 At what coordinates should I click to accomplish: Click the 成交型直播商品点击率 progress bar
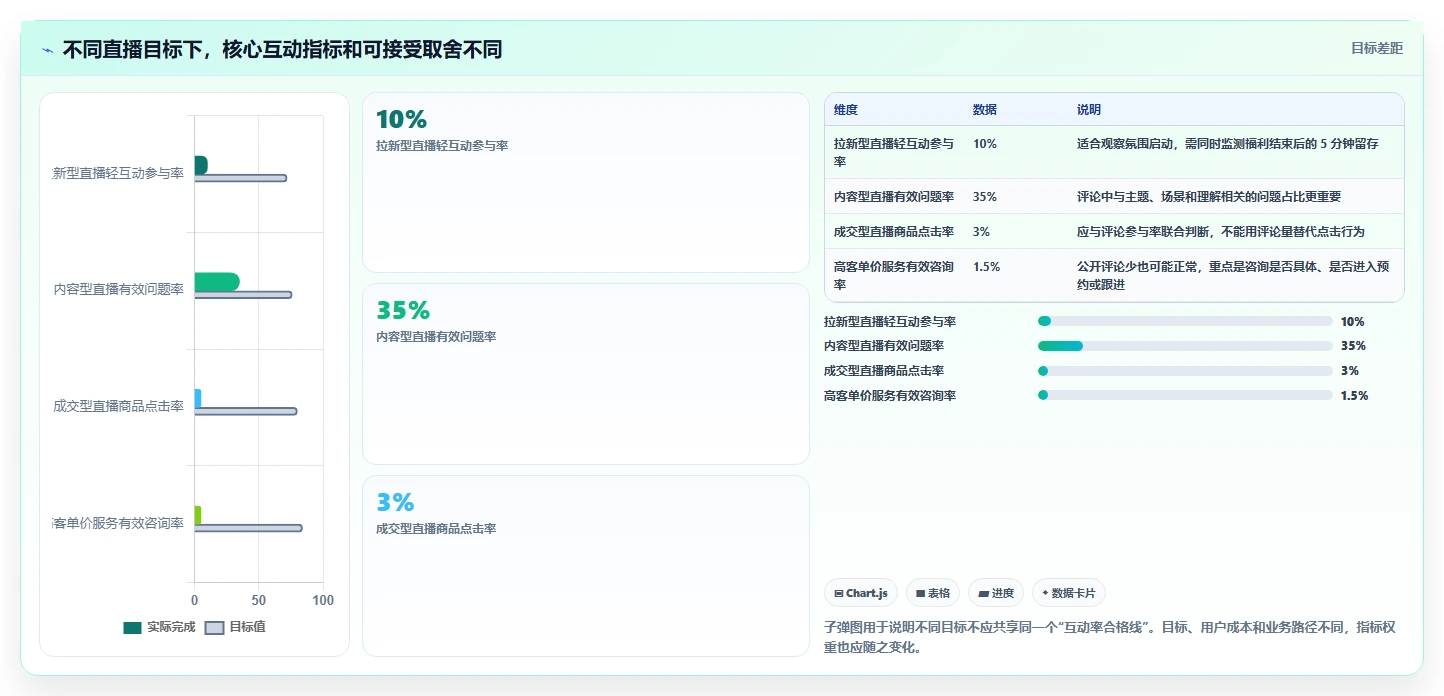(x=1185, y=370)
